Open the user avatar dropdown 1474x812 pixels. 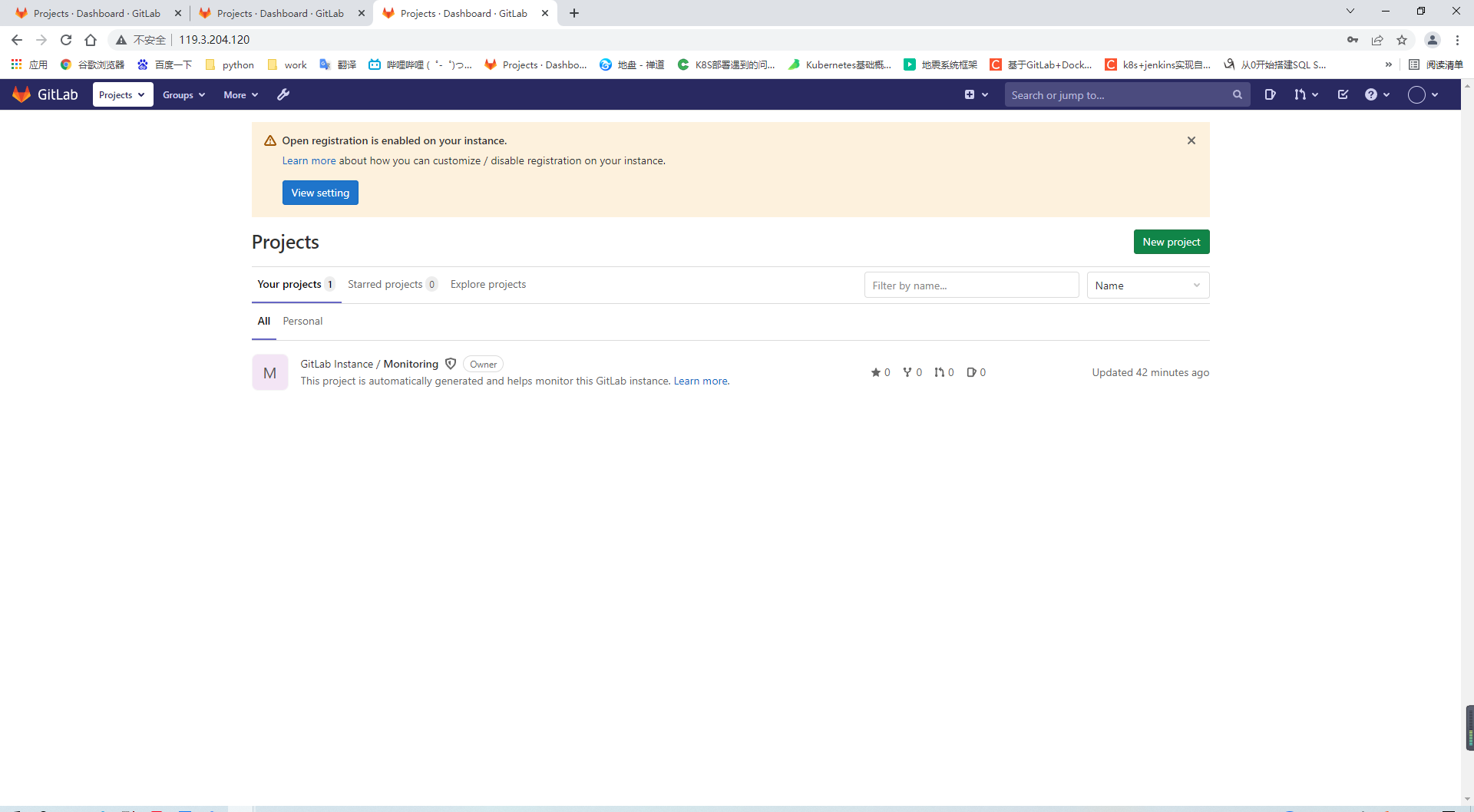pos(1423,94)
